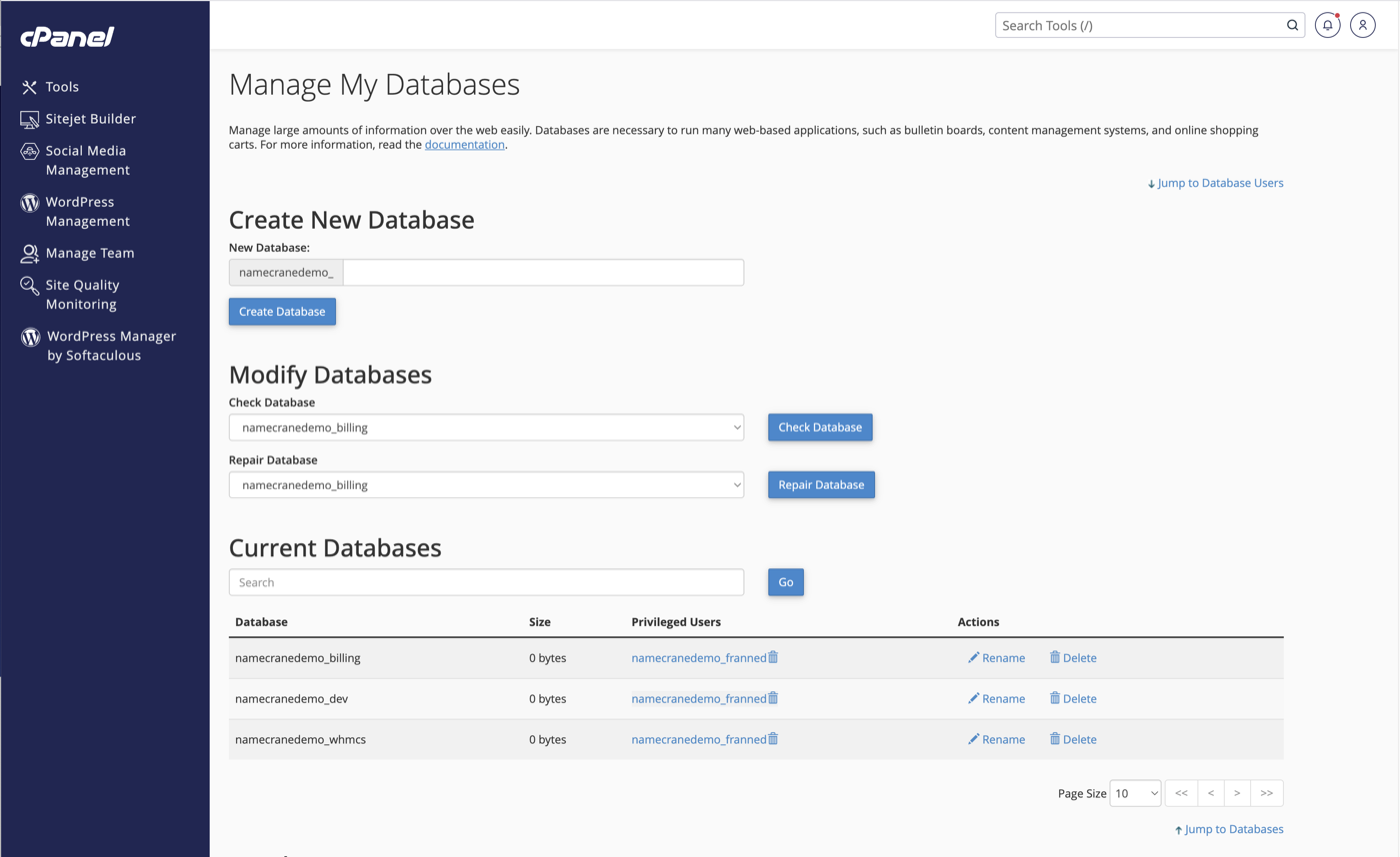
Task: Click the Site Quality Monitoring icon
Action: 28,285
